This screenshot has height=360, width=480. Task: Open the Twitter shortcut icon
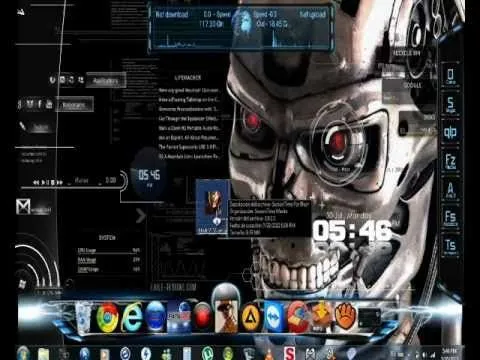point(30,104)
